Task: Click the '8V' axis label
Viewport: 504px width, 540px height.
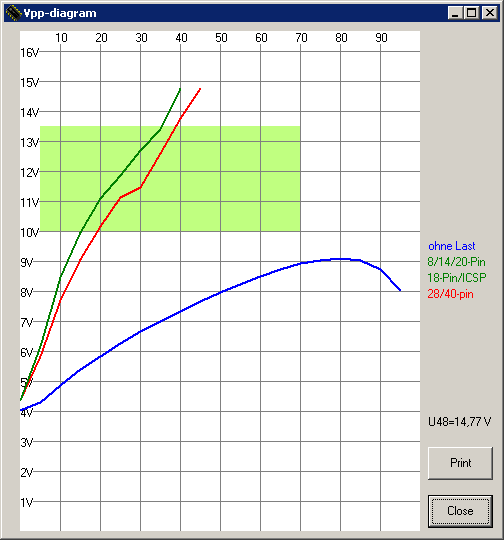Action: click(x=27, y=293)
